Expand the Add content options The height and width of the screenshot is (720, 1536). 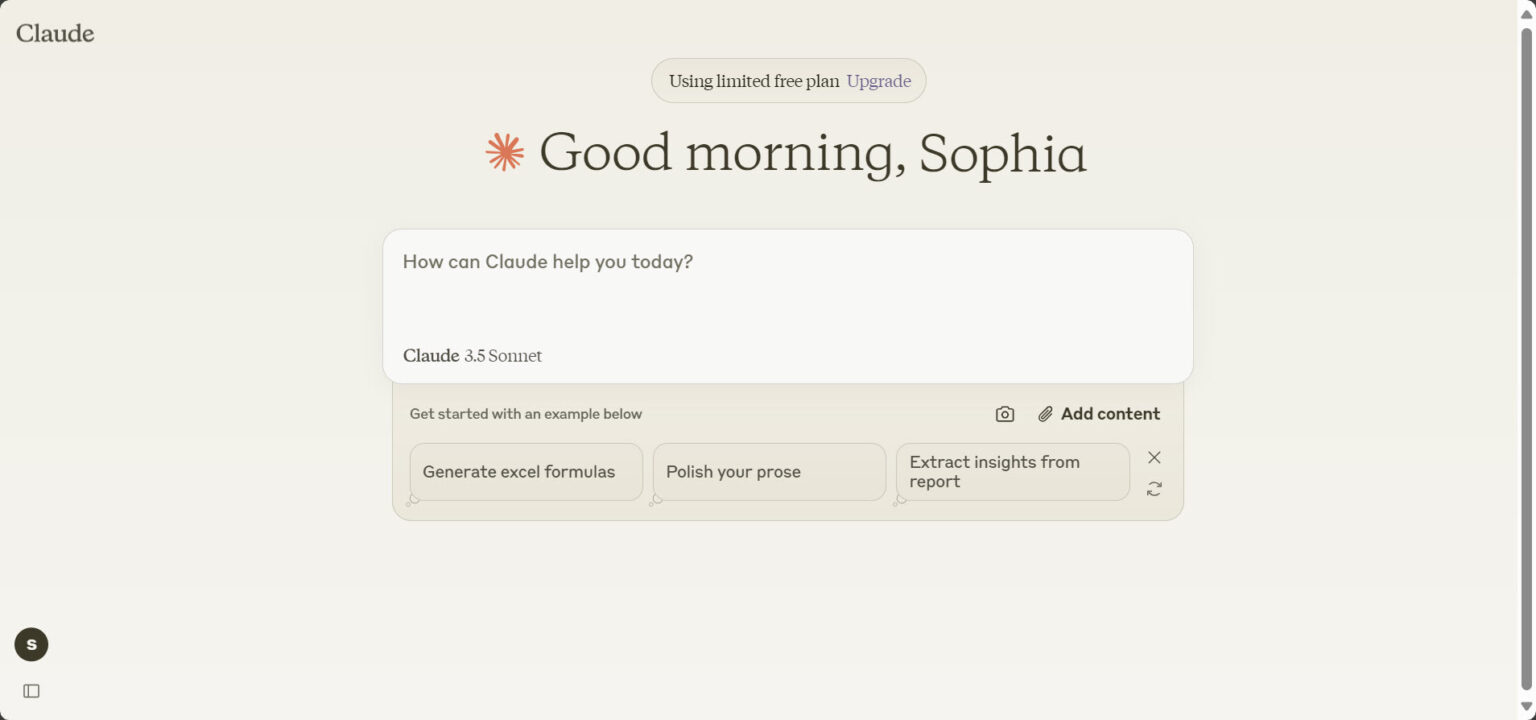(x=1110, y=413)
